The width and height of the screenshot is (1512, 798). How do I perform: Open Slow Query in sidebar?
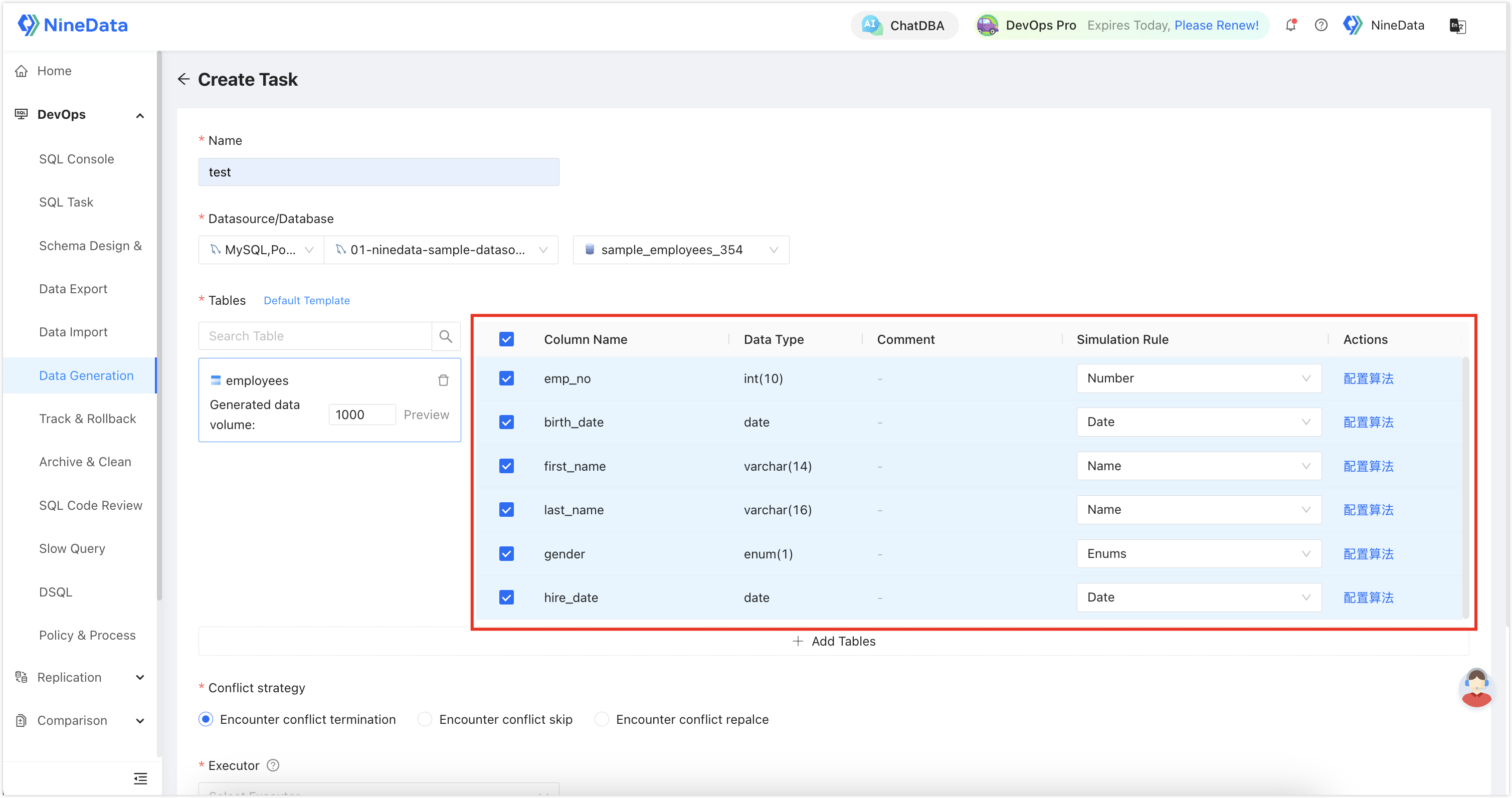pyautogui.click(x=72, y=548)
